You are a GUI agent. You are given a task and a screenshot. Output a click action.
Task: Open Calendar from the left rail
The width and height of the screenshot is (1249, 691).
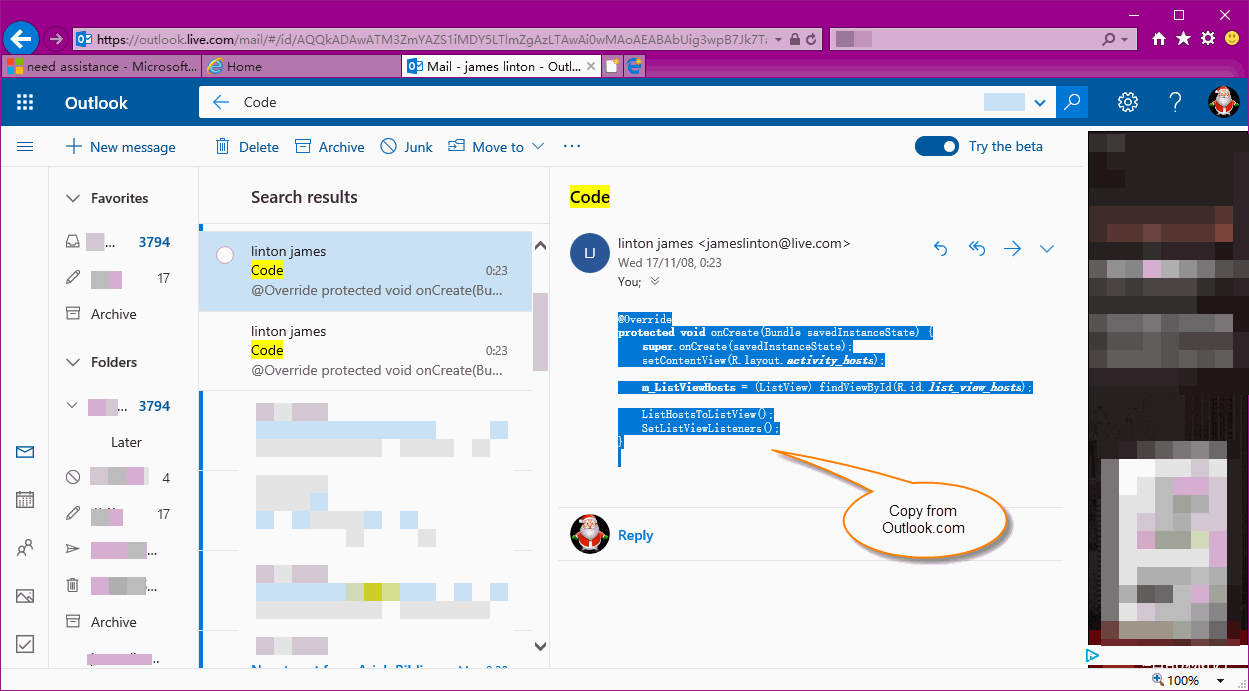[x=25, y=500]
